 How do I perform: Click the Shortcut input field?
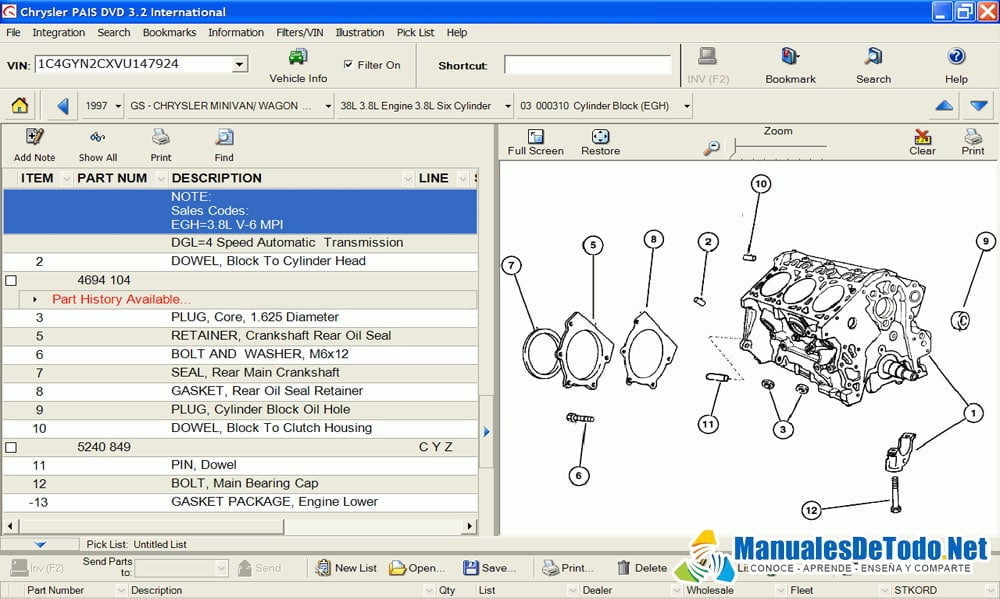(587, 64)
